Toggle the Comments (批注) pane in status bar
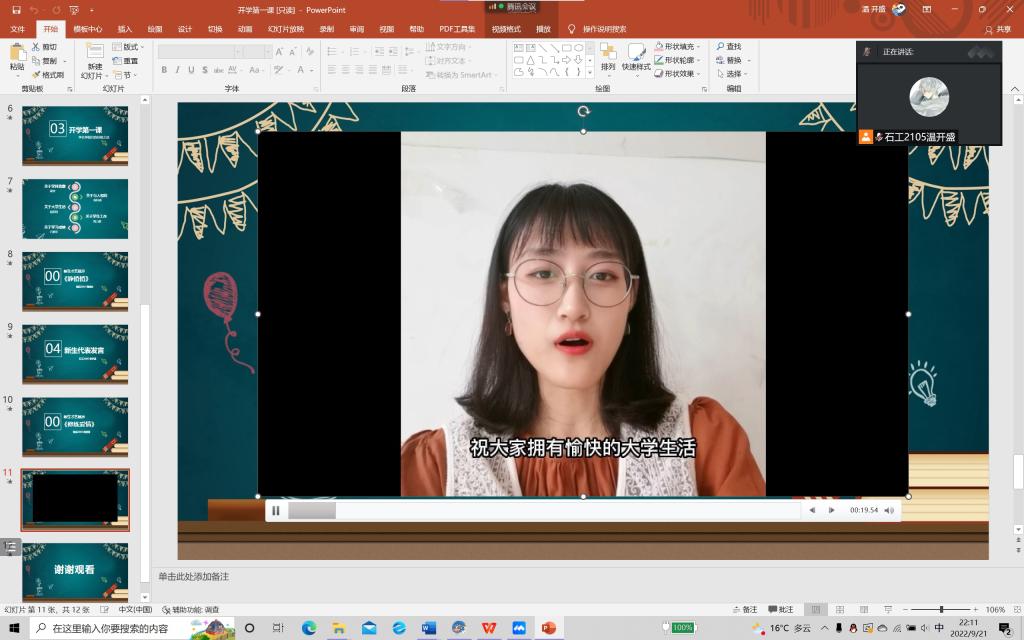 (781, 609)
